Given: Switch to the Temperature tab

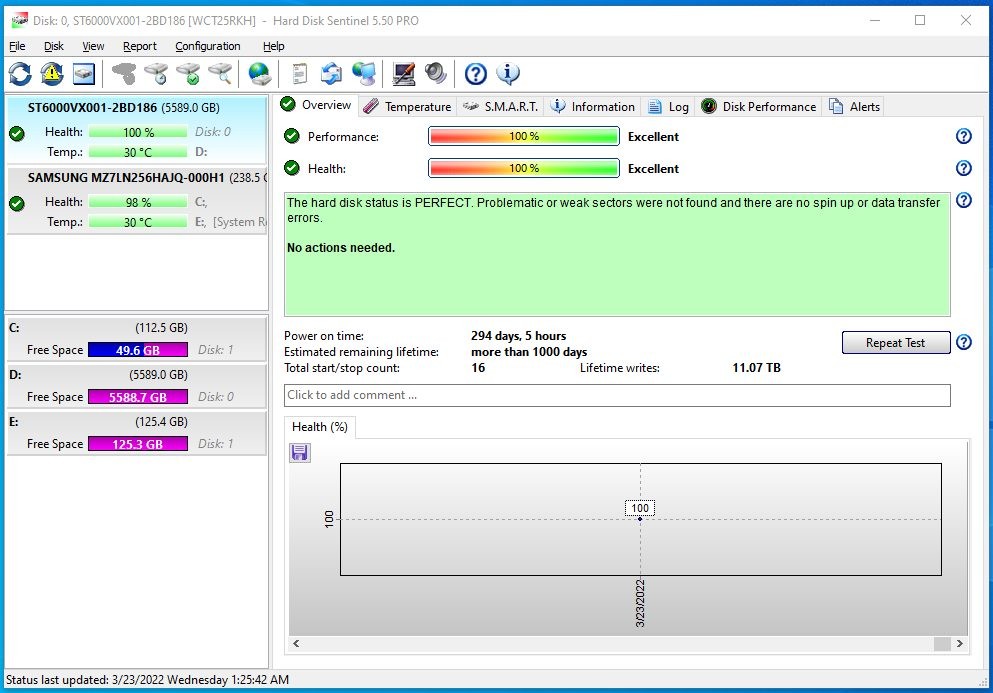Looking at the screenshot, I should [407, 106].
